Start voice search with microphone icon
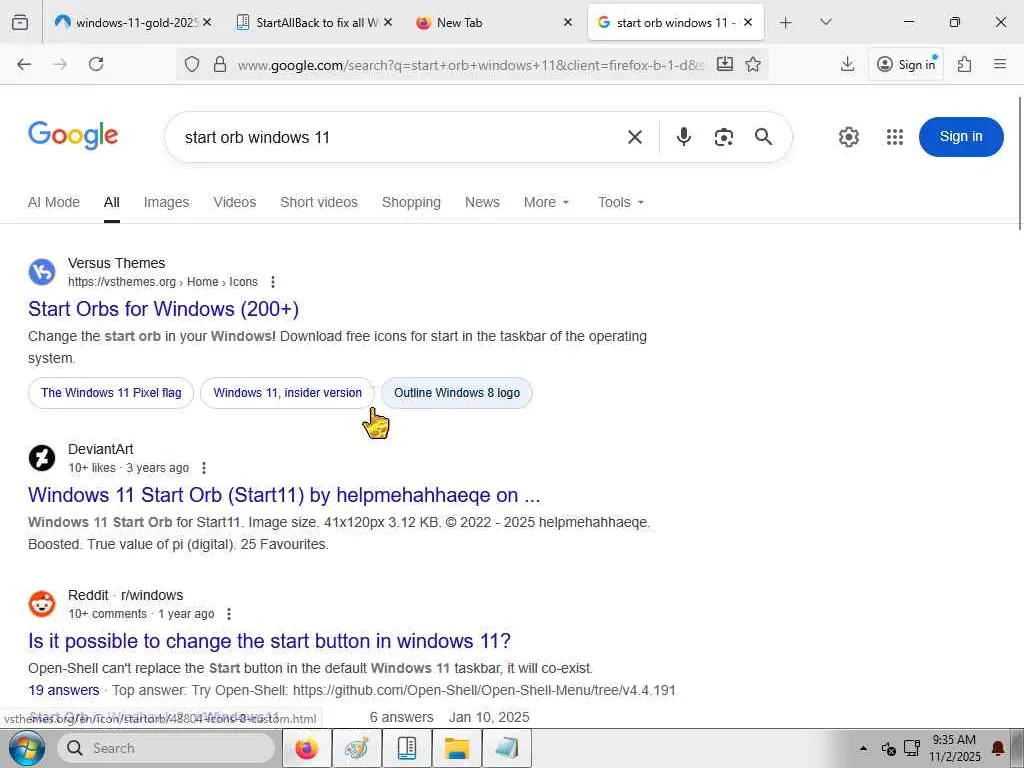1024x768 pixels. 684,137
